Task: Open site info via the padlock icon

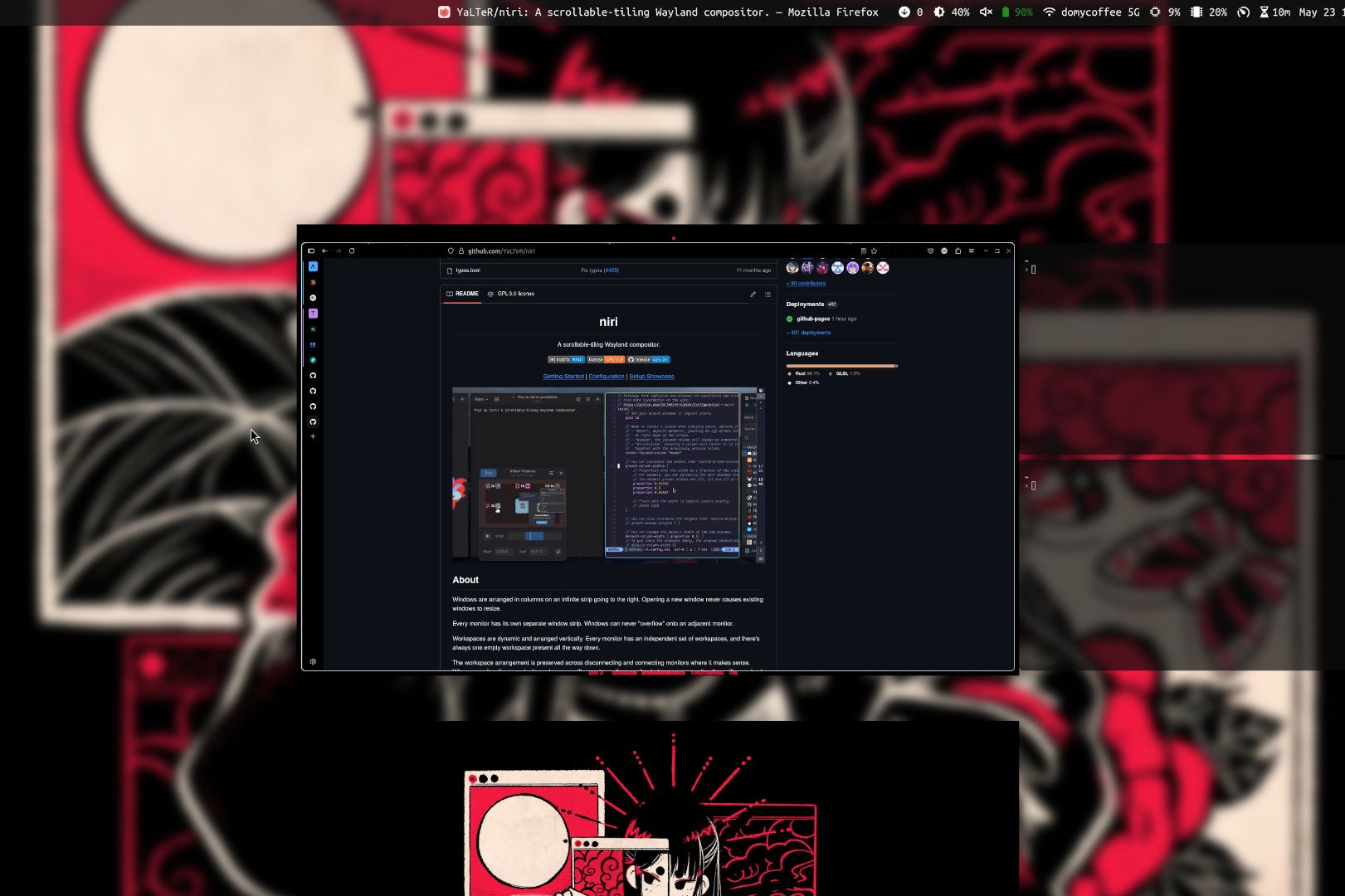Action: 461,251
